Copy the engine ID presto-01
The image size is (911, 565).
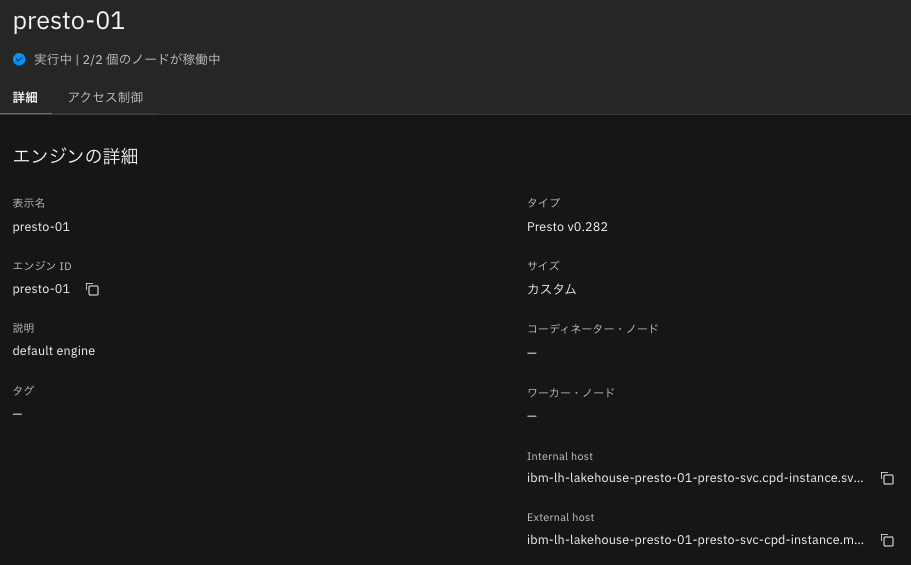coord(92,289)
